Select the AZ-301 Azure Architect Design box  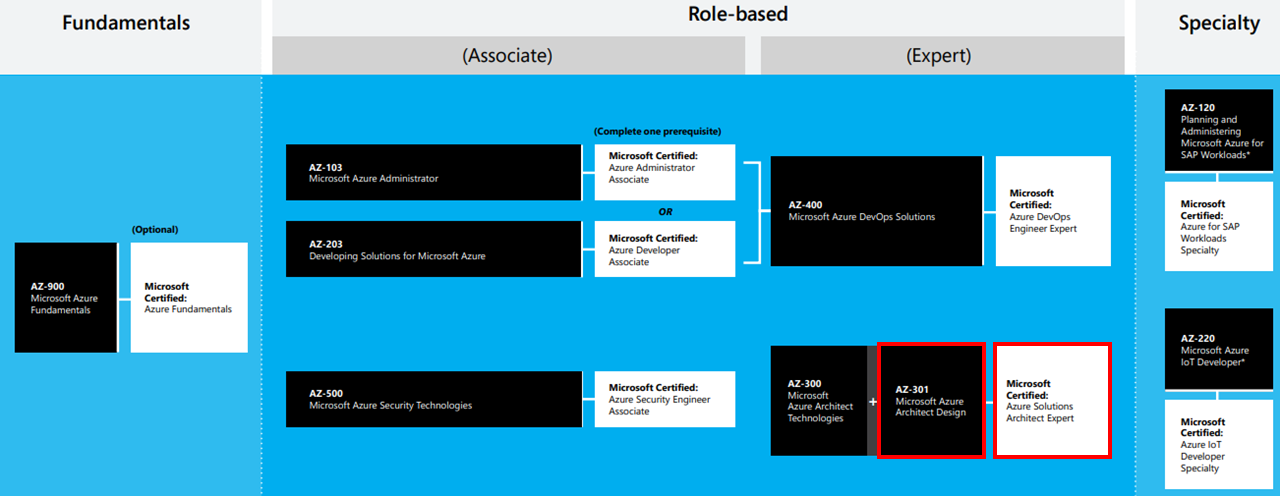coord(931,400)
